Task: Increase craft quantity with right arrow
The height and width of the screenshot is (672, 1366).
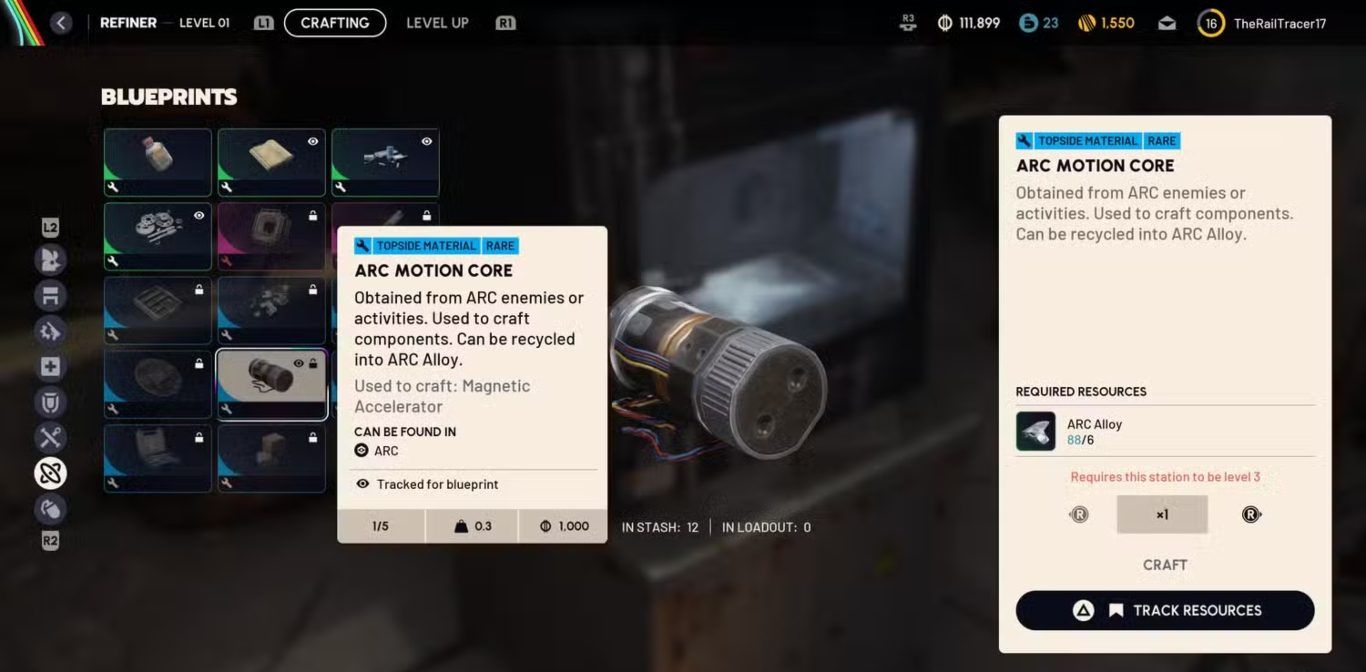Action: click(x=1251, y=515)
